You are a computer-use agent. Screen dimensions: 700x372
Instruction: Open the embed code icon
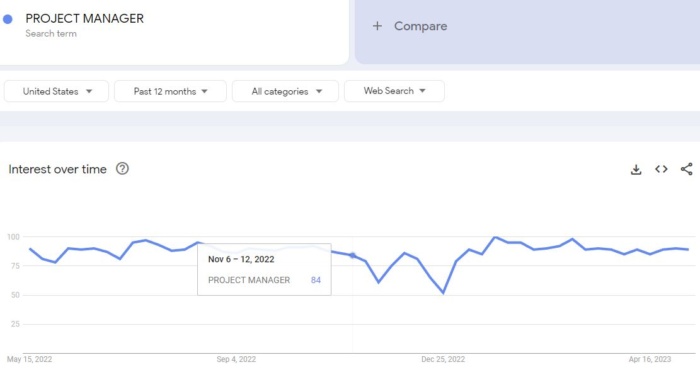pyautogui.click(x=661, y=169)
